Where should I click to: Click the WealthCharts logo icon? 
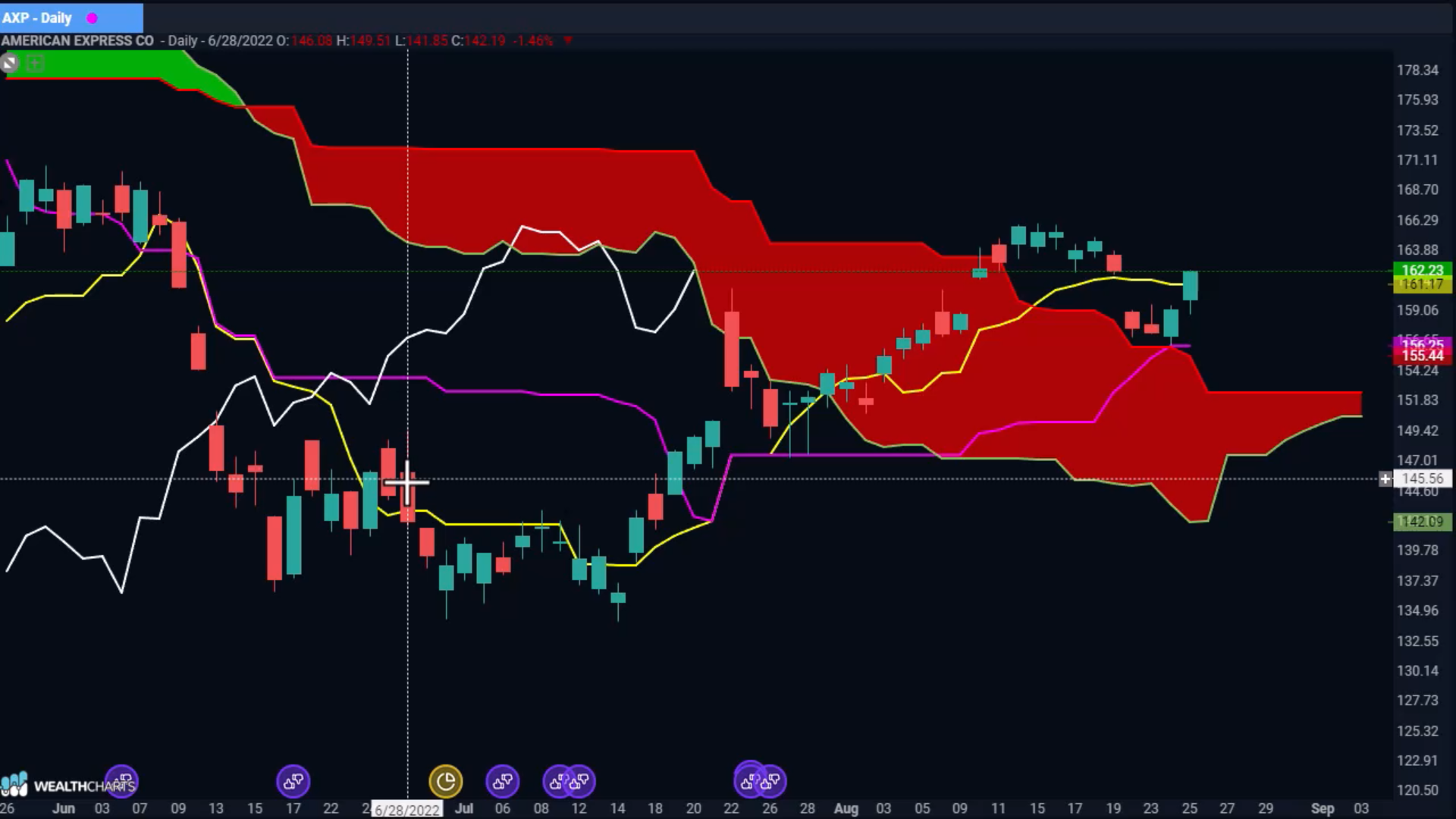point(14,785)
